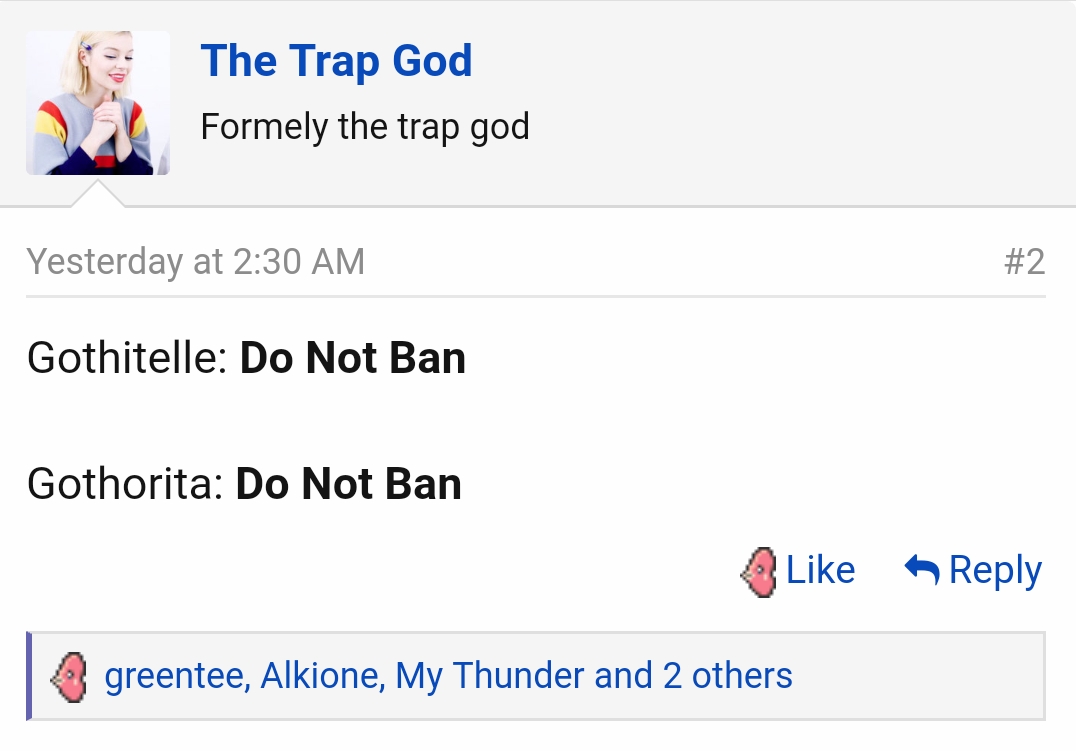Click the Gothorita vote text
Viewport: 1076px width, 751px height.
click(125, 483)
